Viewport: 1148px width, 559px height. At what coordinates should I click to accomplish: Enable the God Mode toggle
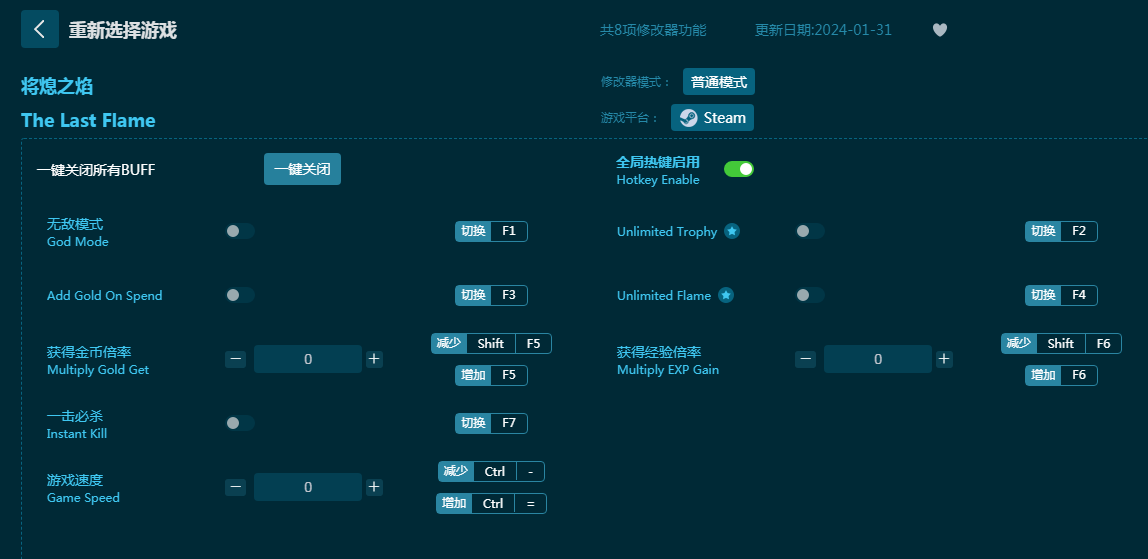point(239,231)
